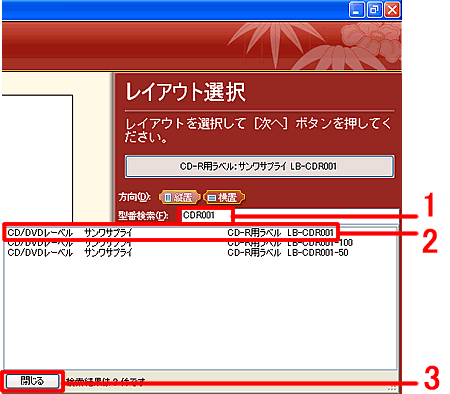Restore down the window

coord(374,10)
